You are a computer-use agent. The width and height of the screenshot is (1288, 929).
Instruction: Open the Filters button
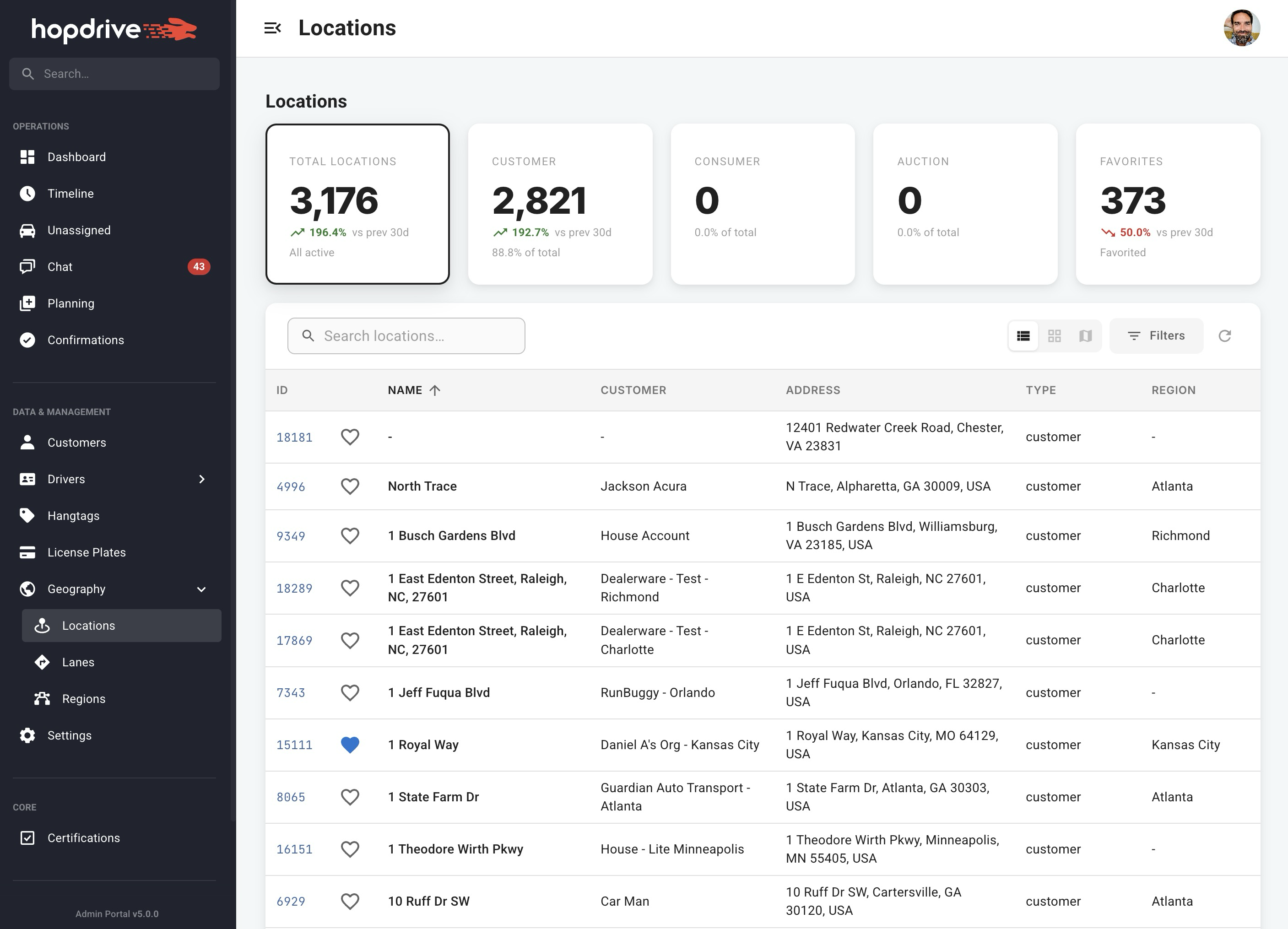tap(1156, 336)
